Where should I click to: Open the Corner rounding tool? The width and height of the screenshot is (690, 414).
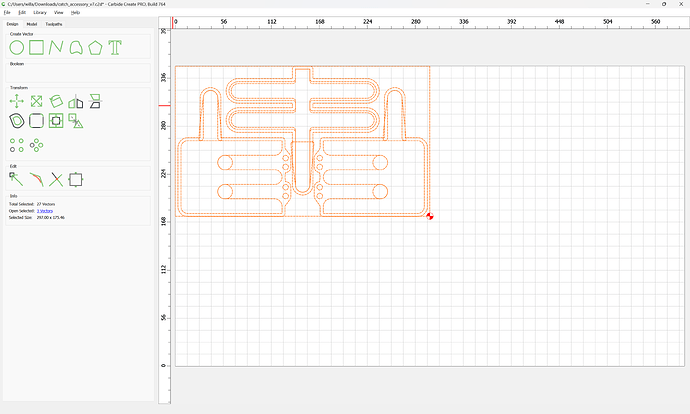click(37, 121)
